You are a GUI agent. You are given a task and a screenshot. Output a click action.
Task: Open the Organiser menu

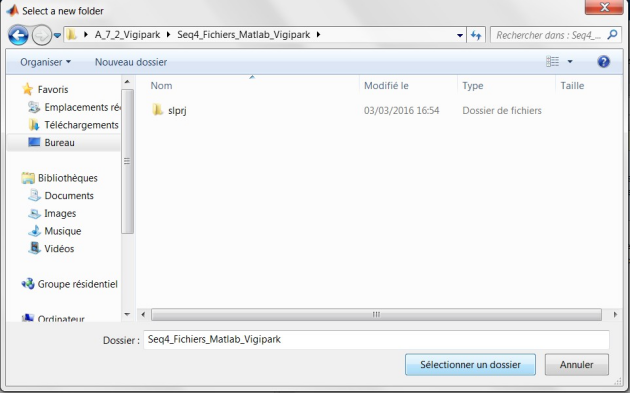click(45, 62)
